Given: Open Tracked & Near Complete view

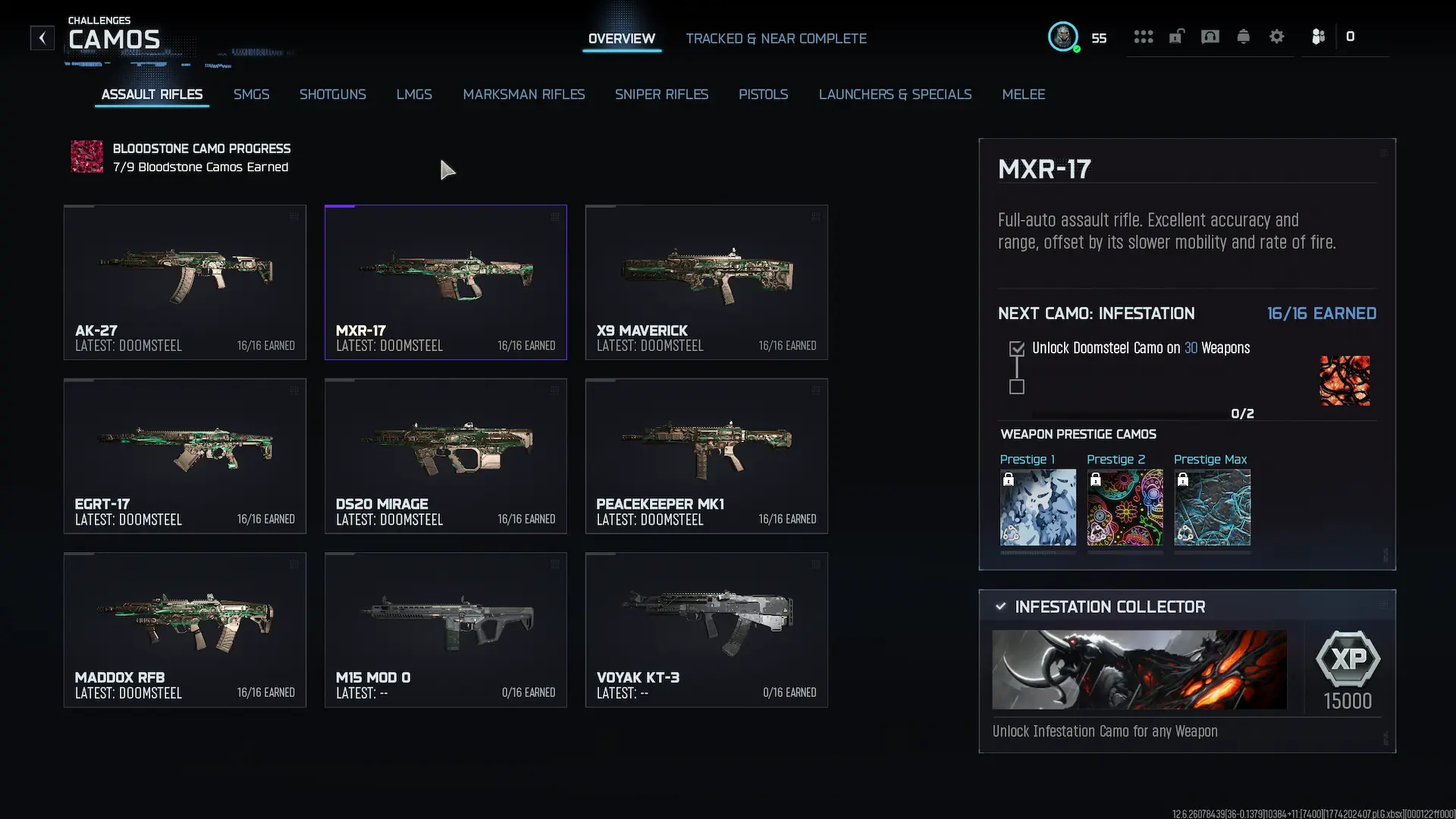Looking at the screenshot, I should coord(776,39).
